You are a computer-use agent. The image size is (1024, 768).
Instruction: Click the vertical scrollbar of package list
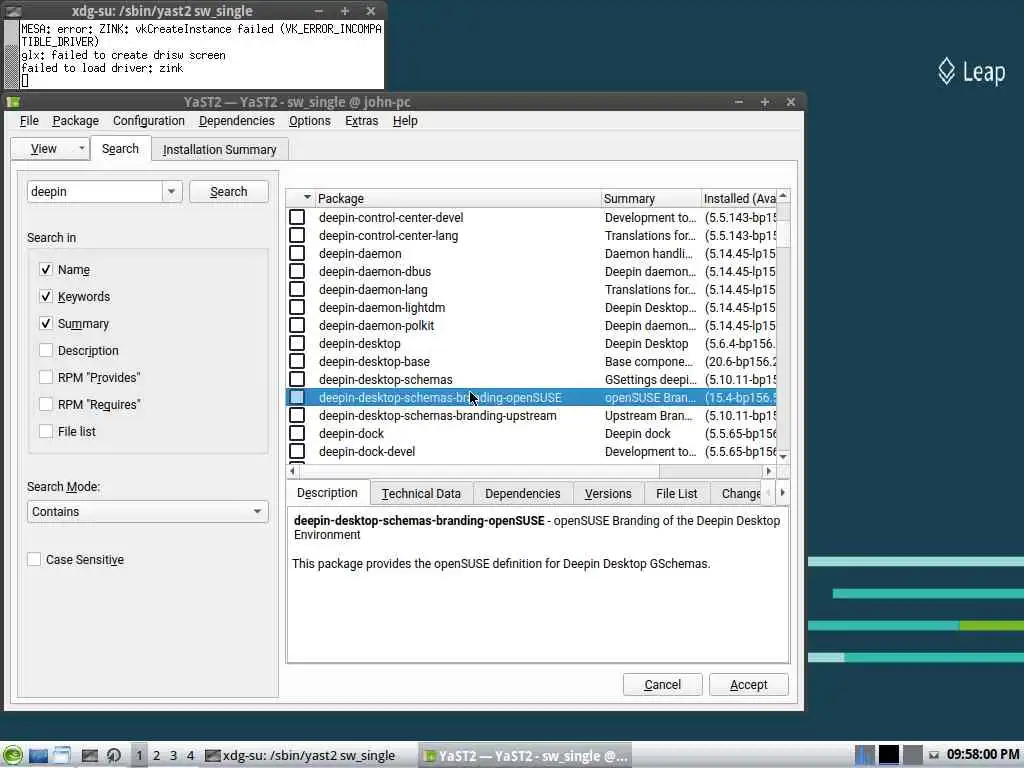(783, 327)
